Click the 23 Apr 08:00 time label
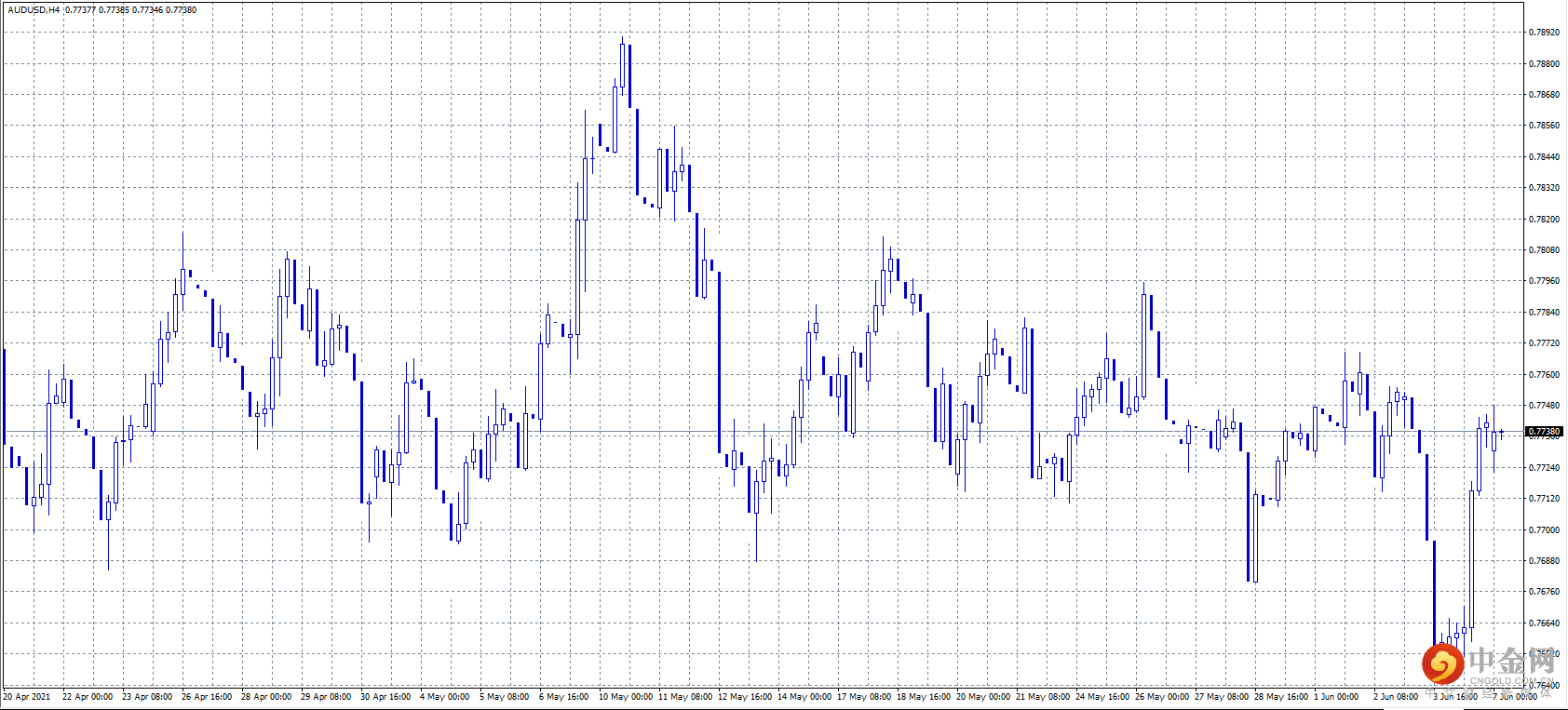Screen dimensions: 1568x710 (x=147, y=697)
